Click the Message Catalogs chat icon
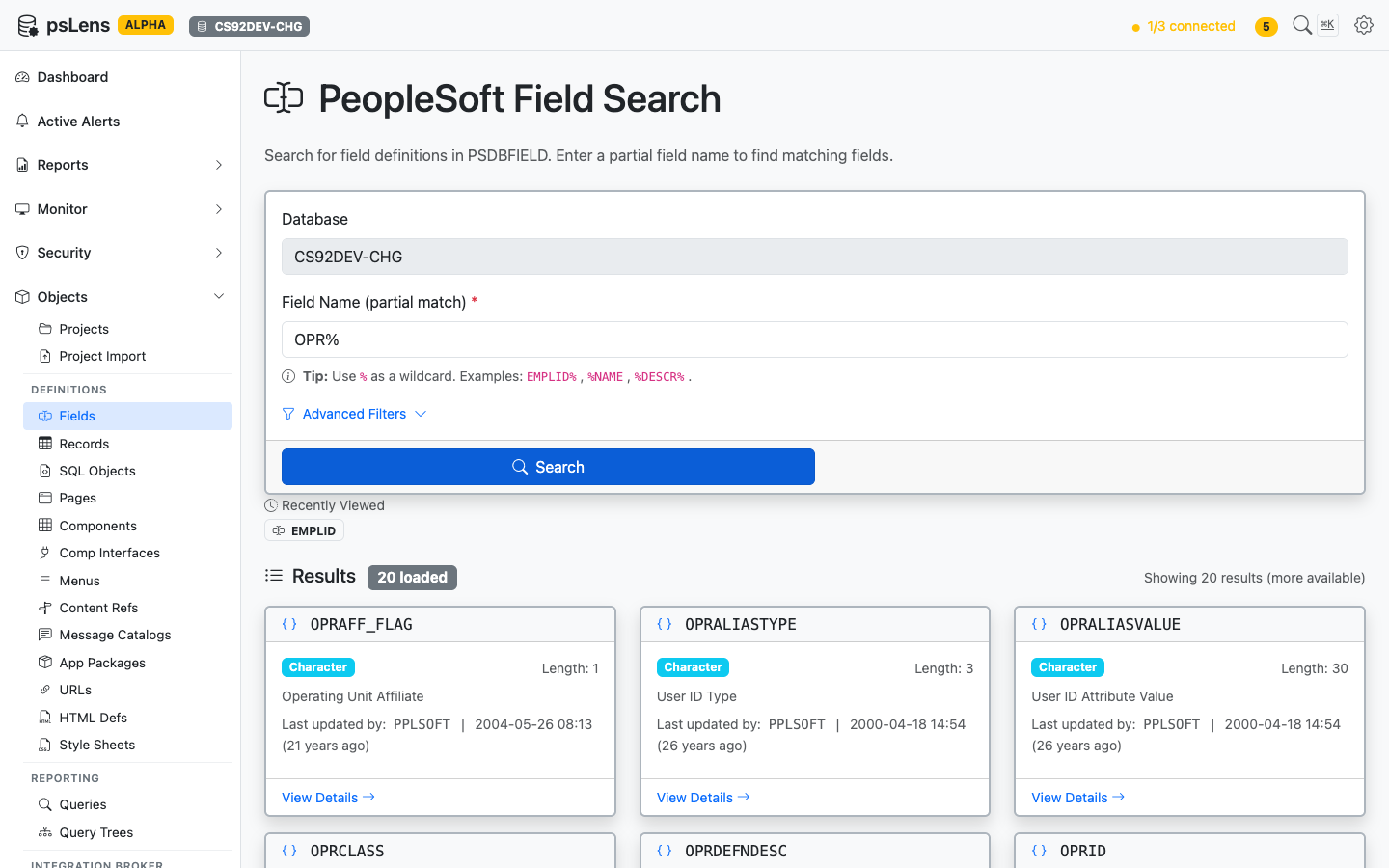 [x=44, y=635]
